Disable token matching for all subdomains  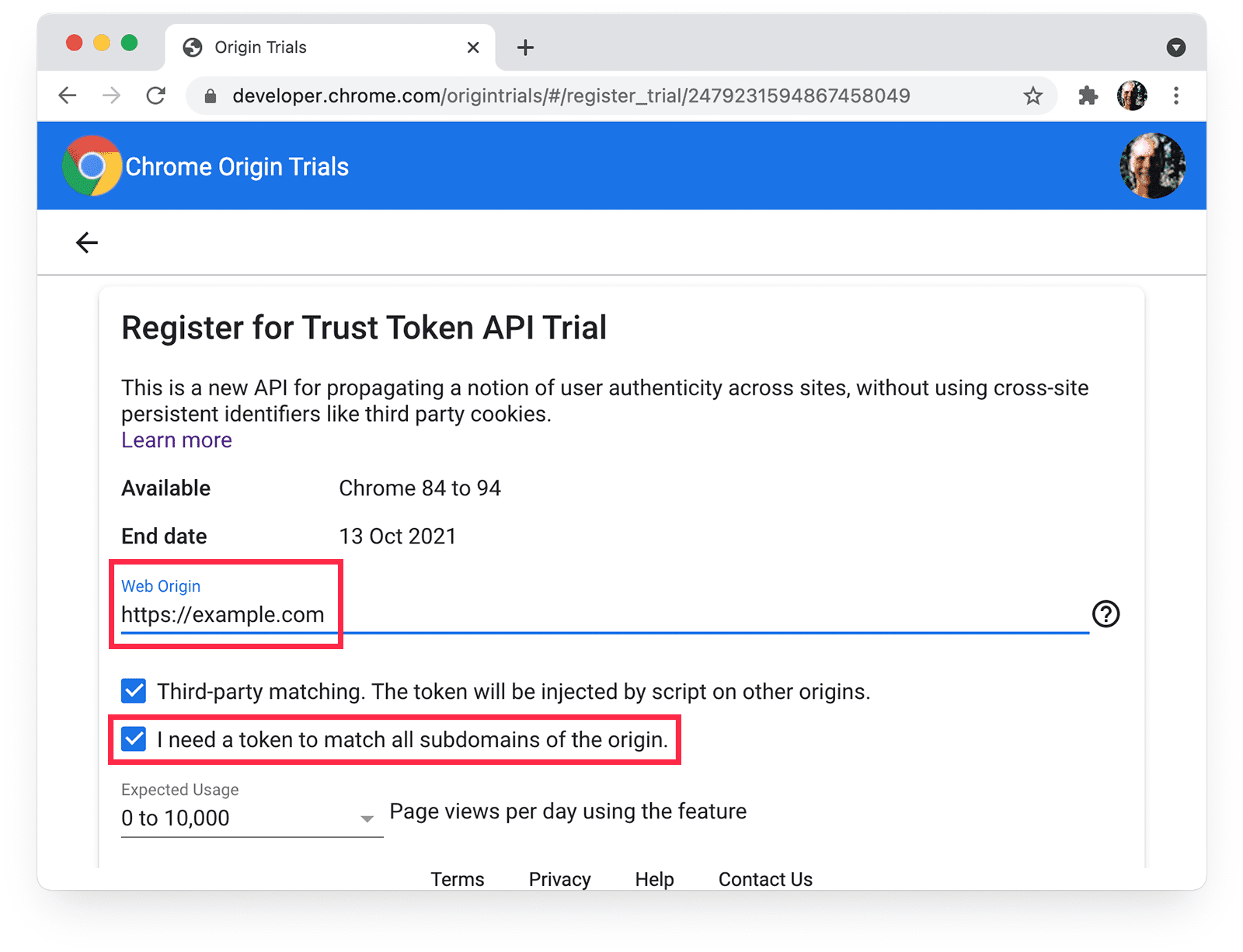[x=133, y=738]
